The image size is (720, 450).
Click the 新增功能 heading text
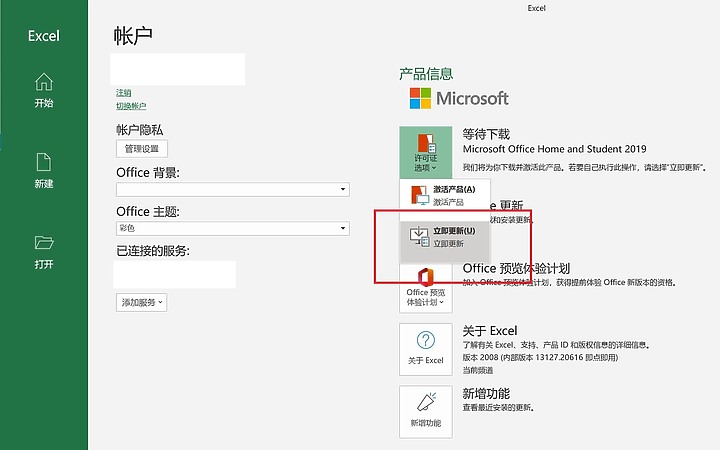point(486,394)
